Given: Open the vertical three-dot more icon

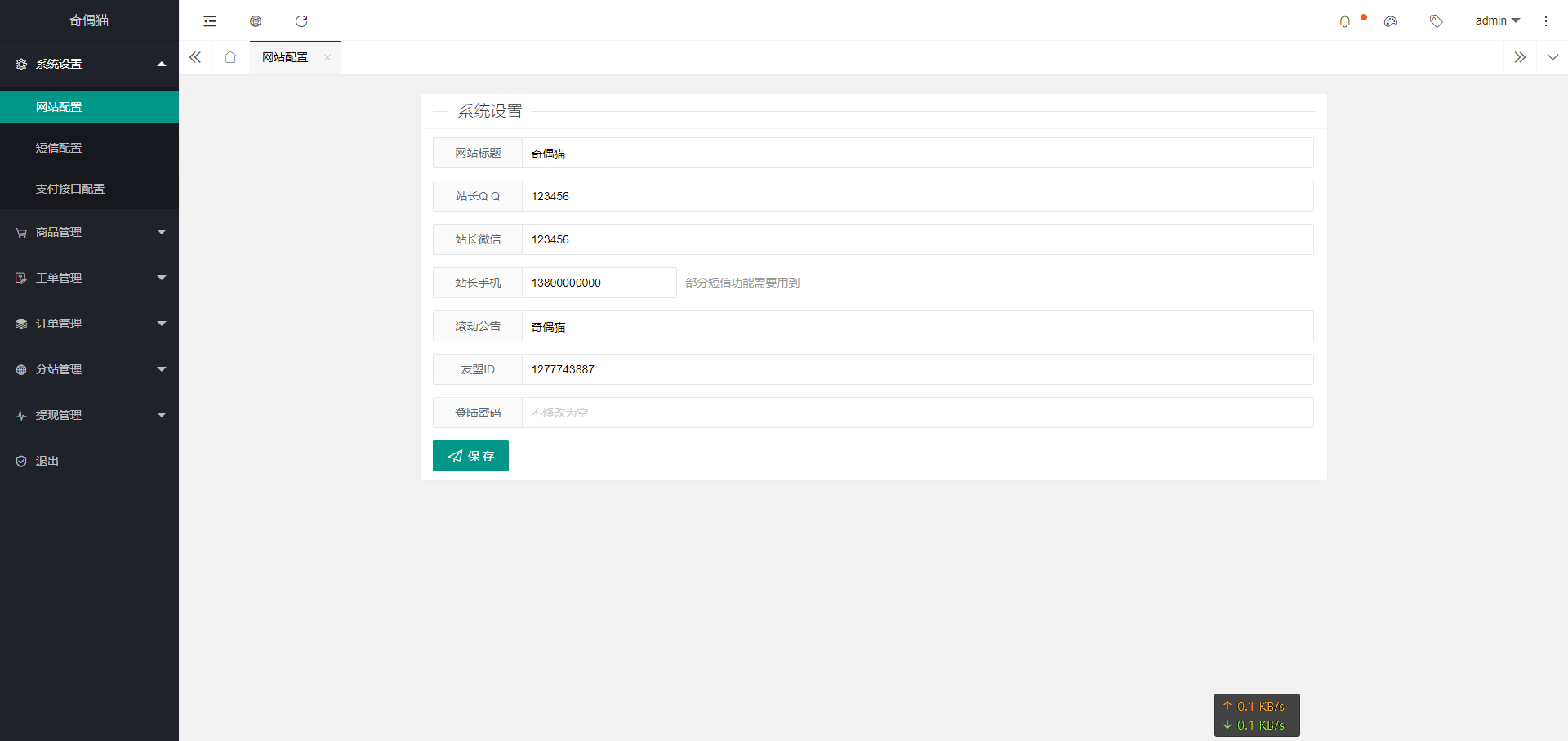Looking at the screenshot, I should (x=1546, y=21).
